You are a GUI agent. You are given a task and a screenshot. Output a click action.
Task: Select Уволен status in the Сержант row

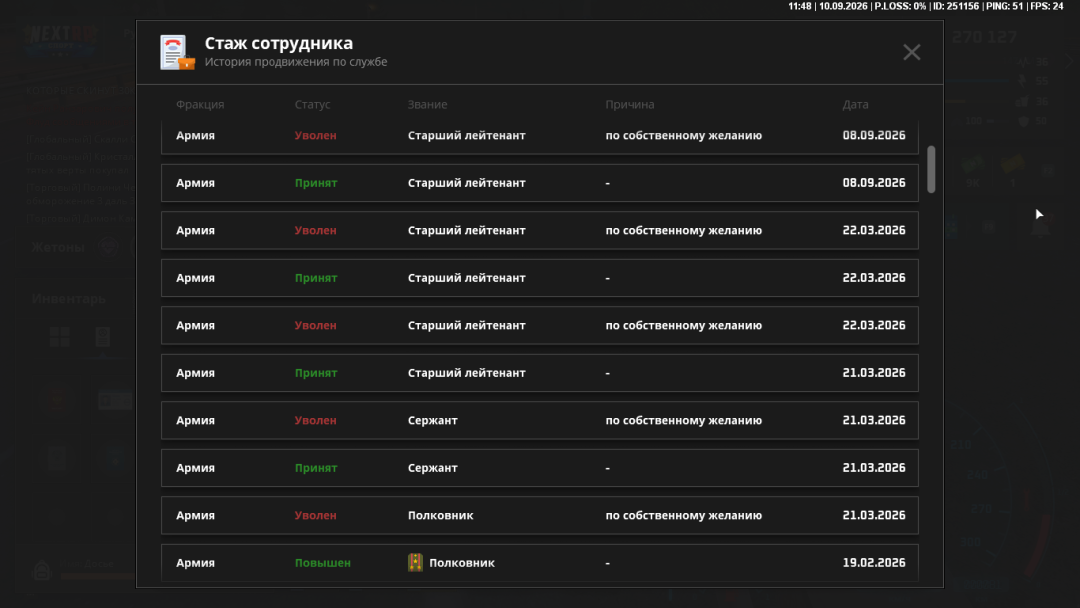[x=315, y=421]
